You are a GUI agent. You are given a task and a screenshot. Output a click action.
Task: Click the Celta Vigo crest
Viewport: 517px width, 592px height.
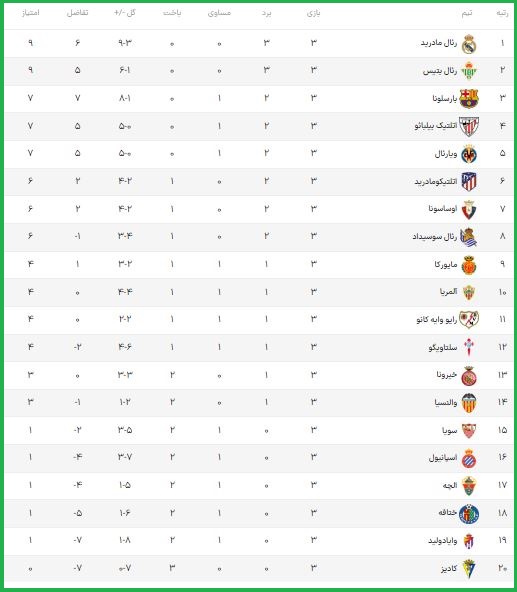pos(469,348)
